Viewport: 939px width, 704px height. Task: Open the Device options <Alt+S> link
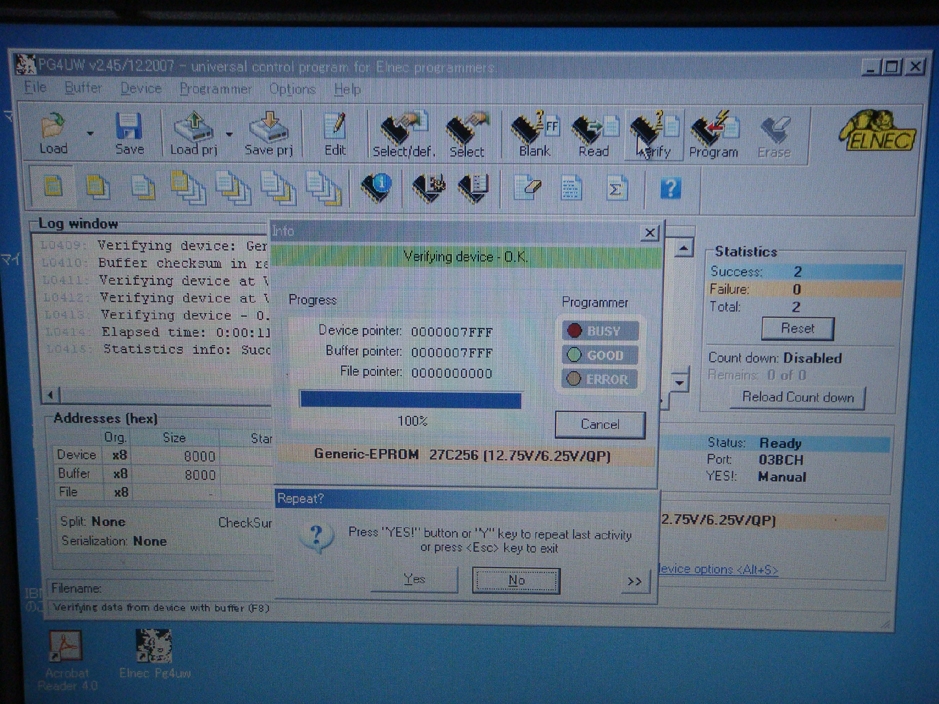tap(717, 569)
